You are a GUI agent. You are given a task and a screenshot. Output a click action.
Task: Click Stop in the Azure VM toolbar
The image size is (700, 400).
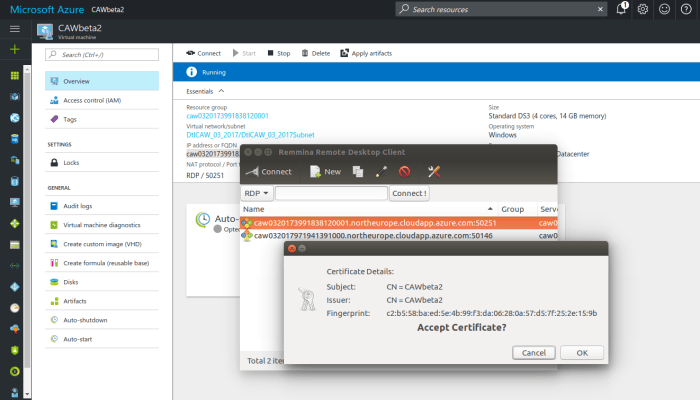(279, 53)
